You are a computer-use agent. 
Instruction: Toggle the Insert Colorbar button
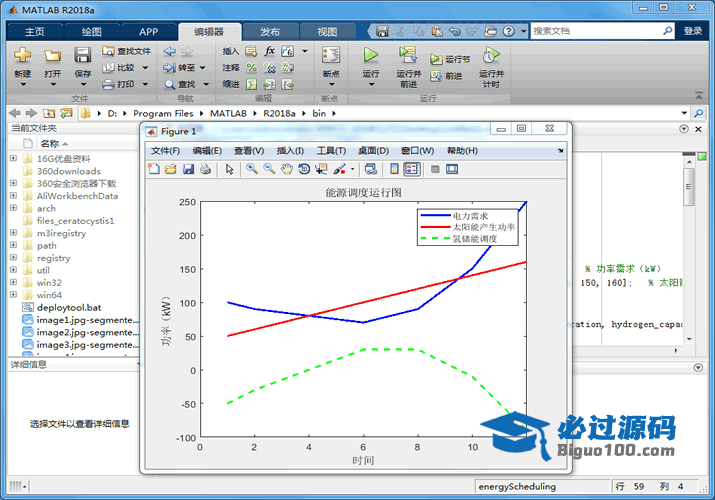click(394, 169)
